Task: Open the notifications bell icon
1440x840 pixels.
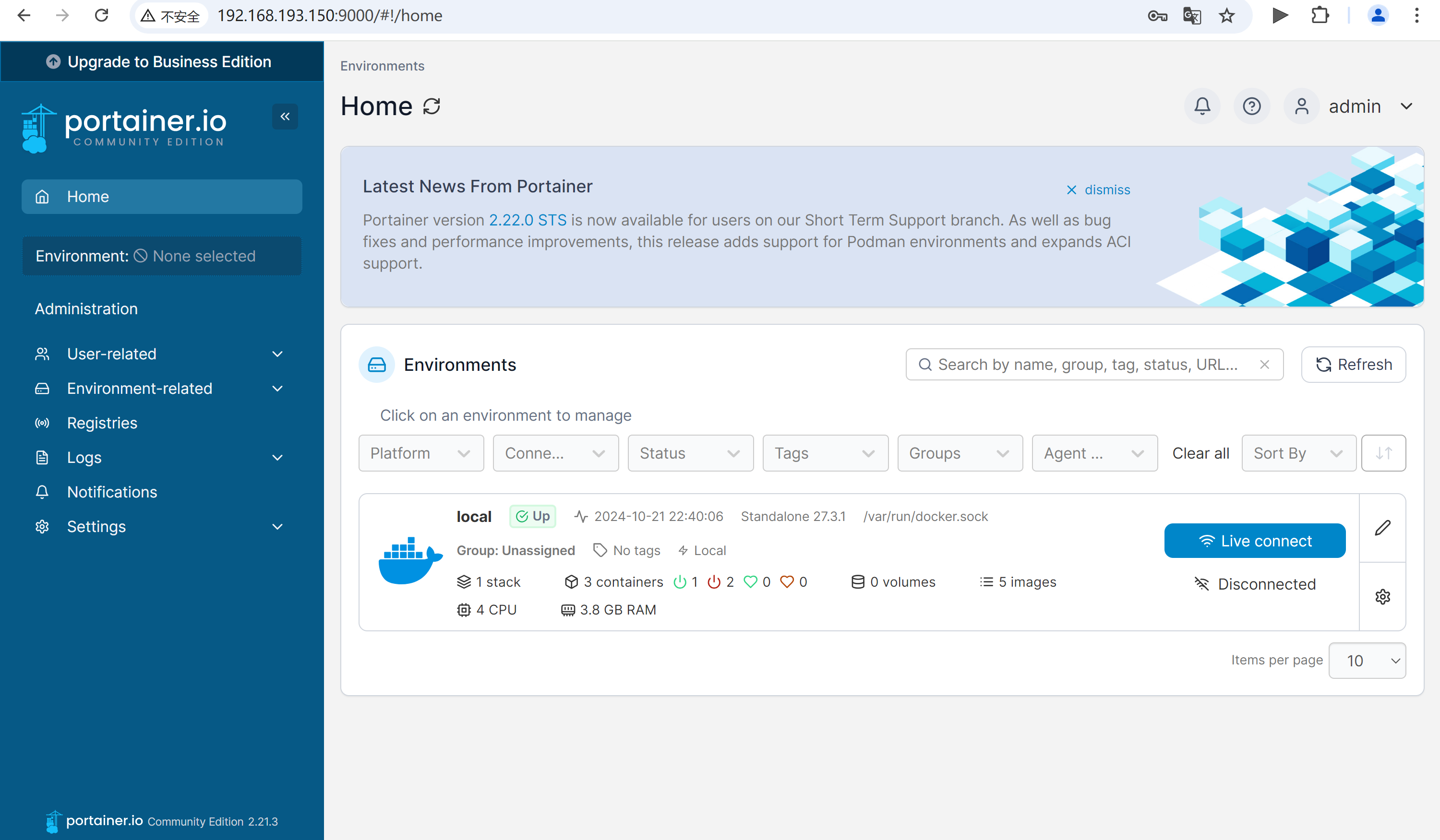Action: click(1202, 106)
